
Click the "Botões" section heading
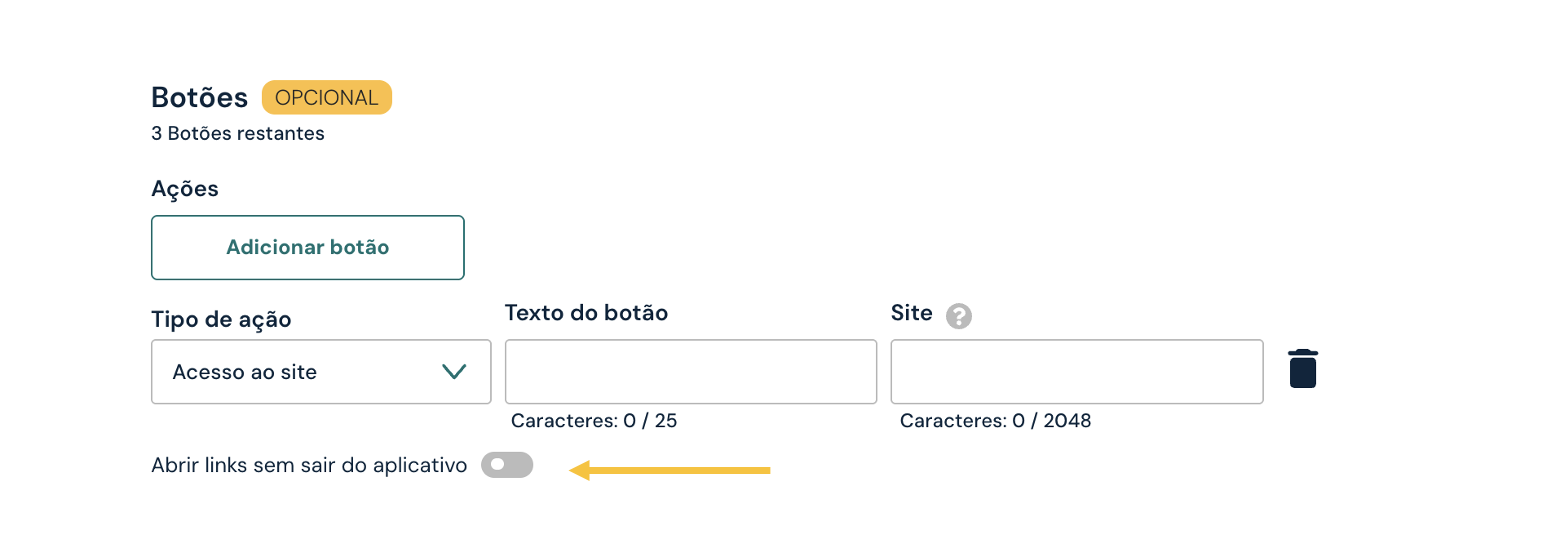[x=200, y=98]
